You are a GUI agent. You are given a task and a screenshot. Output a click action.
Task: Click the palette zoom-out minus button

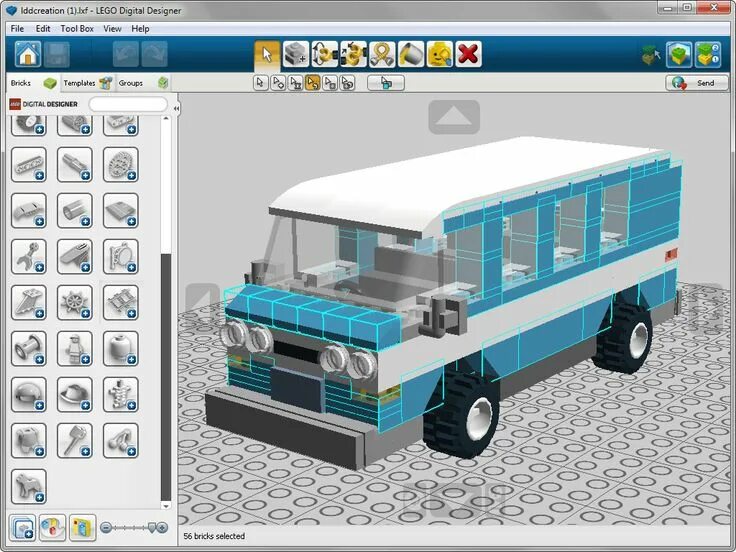[x=106, y=528]
